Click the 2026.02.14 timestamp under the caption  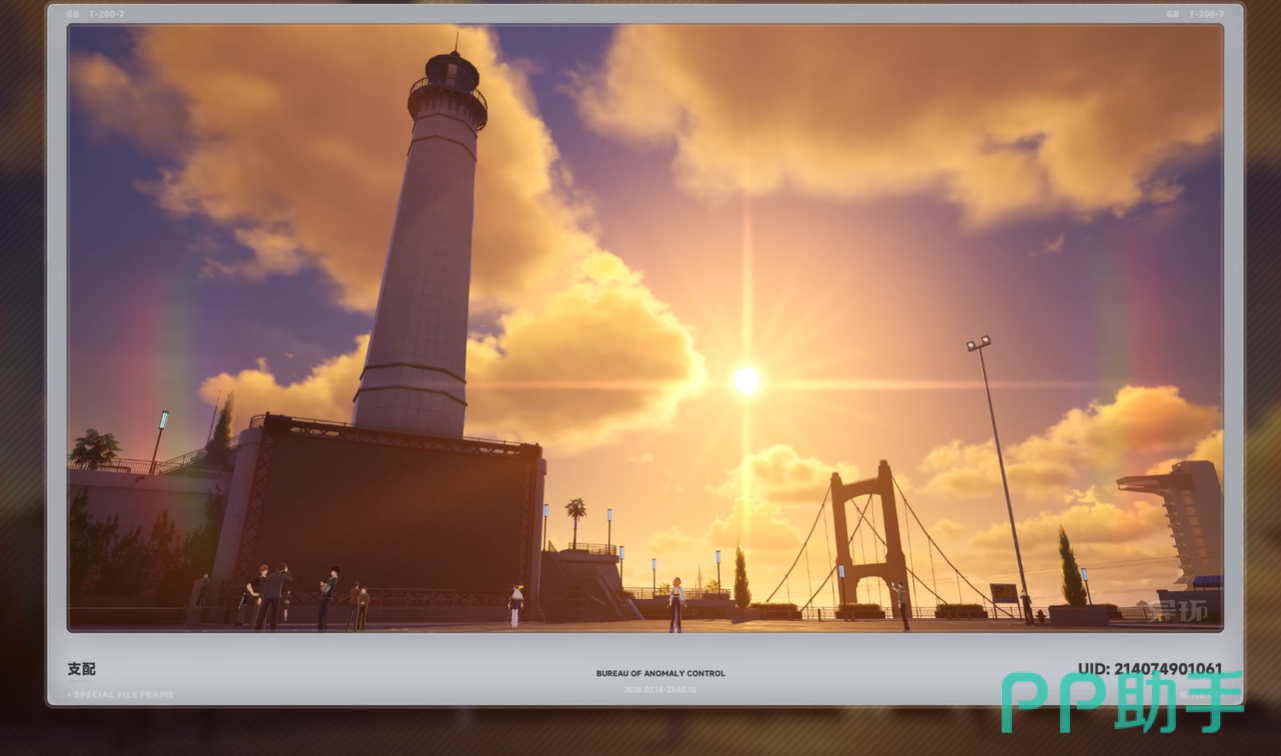(660, 690)
